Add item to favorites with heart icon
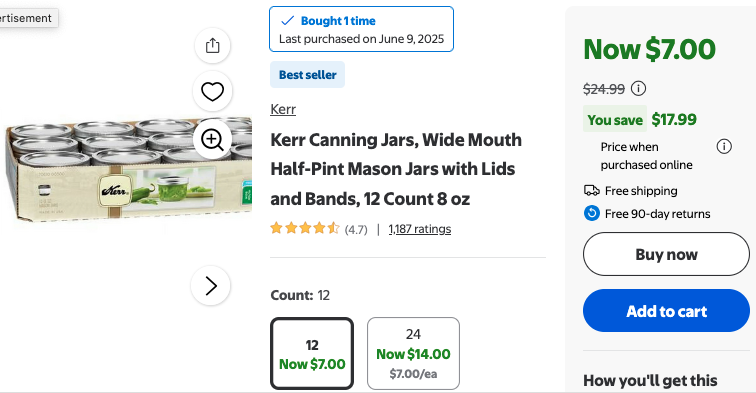The height and width of the screenshot is (393, 756). [213, 92]
